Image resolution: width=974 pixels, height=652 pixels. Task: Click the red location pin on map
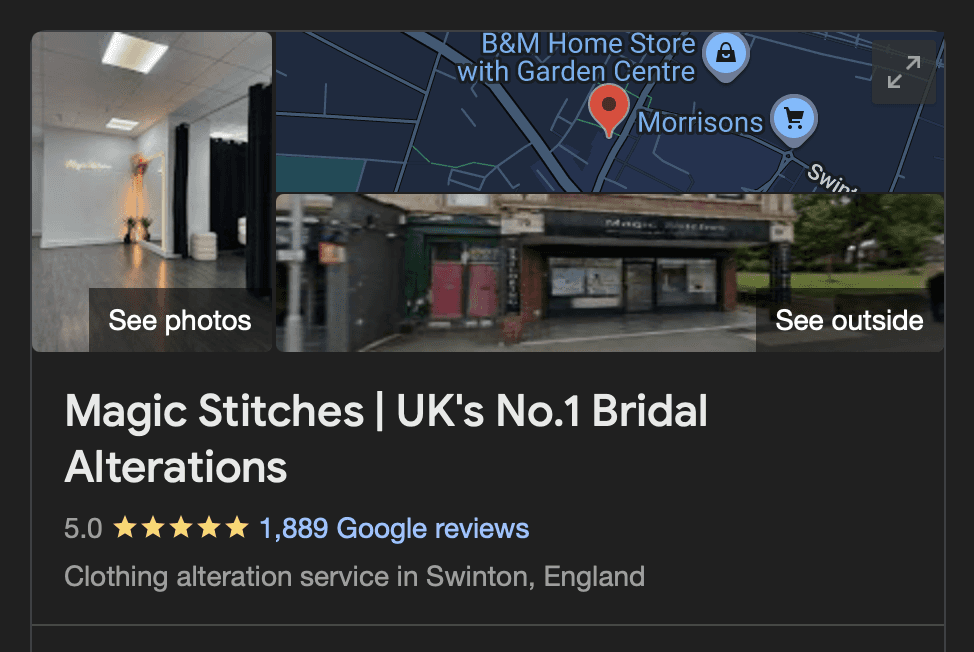click(x=609, y=111)
